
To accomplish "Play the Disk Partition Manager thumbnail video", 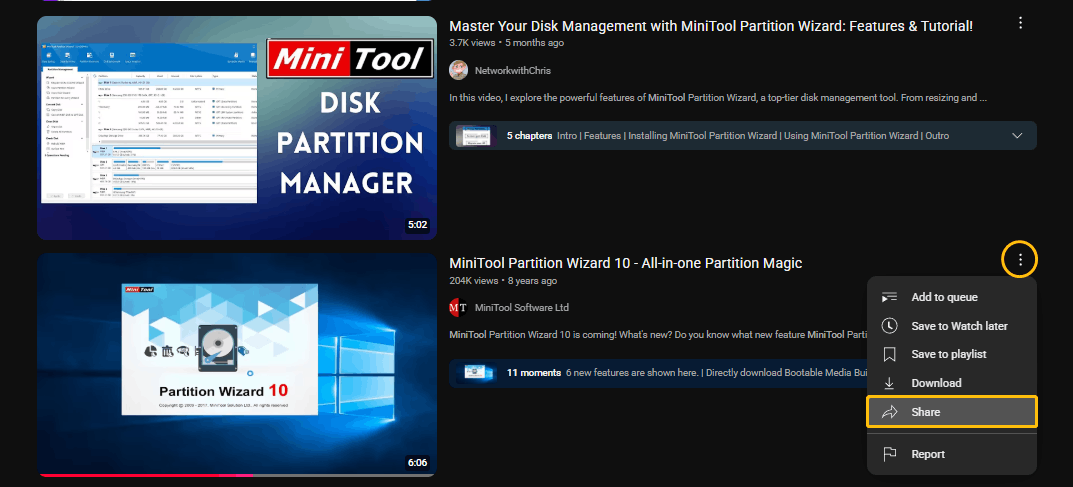I will (237, 128).
